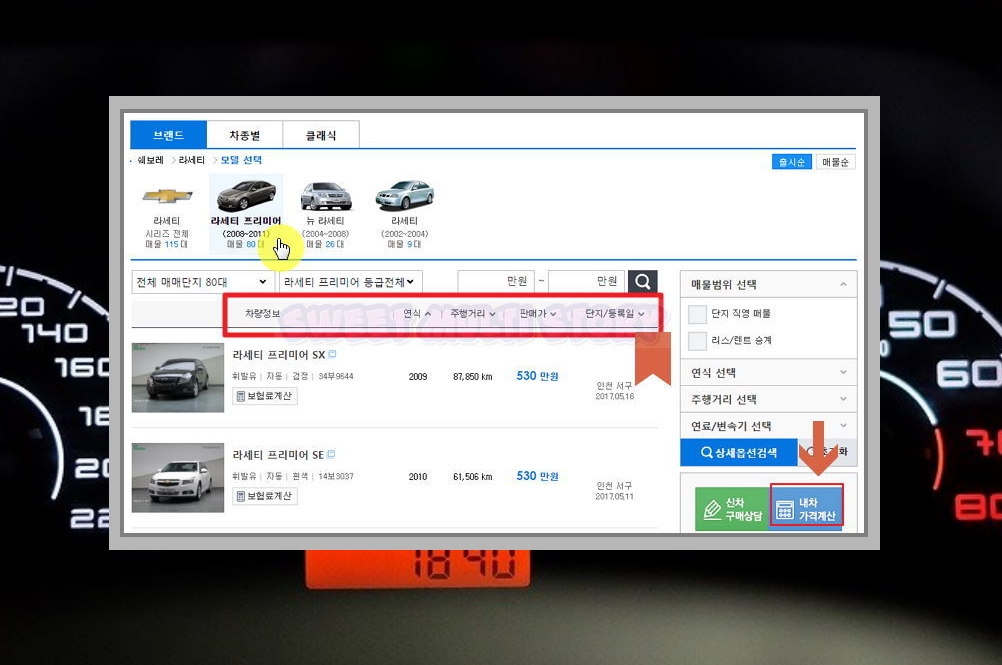Image resolution: width=1002 pixels, height=665 pixels.
Task: Open the 클래식 tab
Action: tap(321, 135)
